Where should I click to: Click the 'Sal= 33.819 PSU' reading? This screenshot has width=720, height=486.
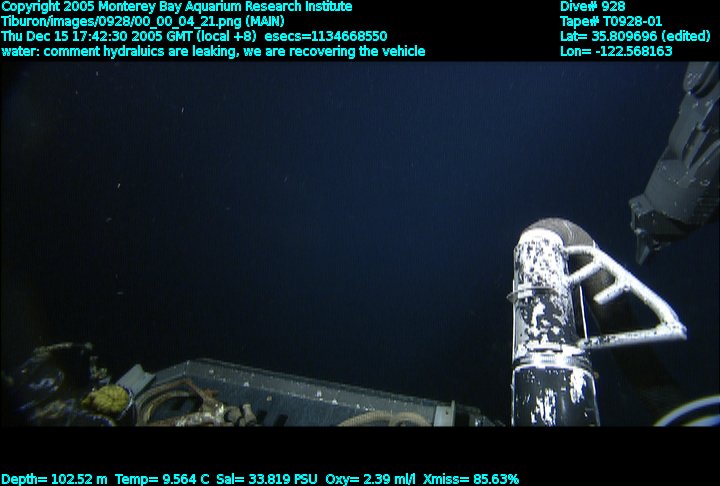(x=267, y=480)
